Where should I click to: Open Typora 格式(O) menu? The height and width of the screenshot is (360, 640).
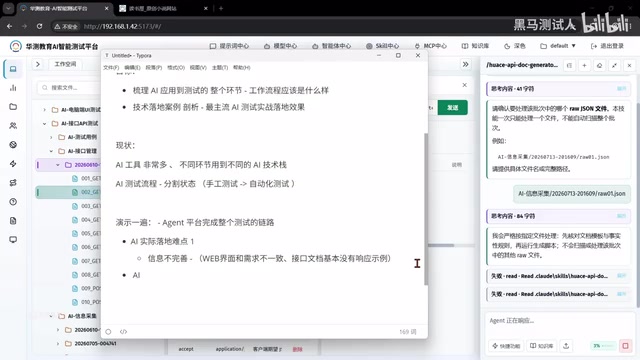tap(176, 67)
